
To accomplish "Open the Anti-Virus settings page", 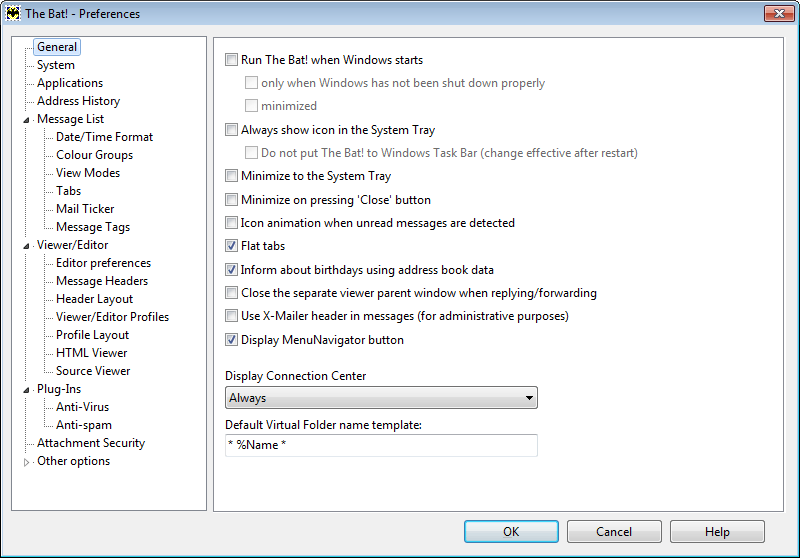I will [83, 407].
